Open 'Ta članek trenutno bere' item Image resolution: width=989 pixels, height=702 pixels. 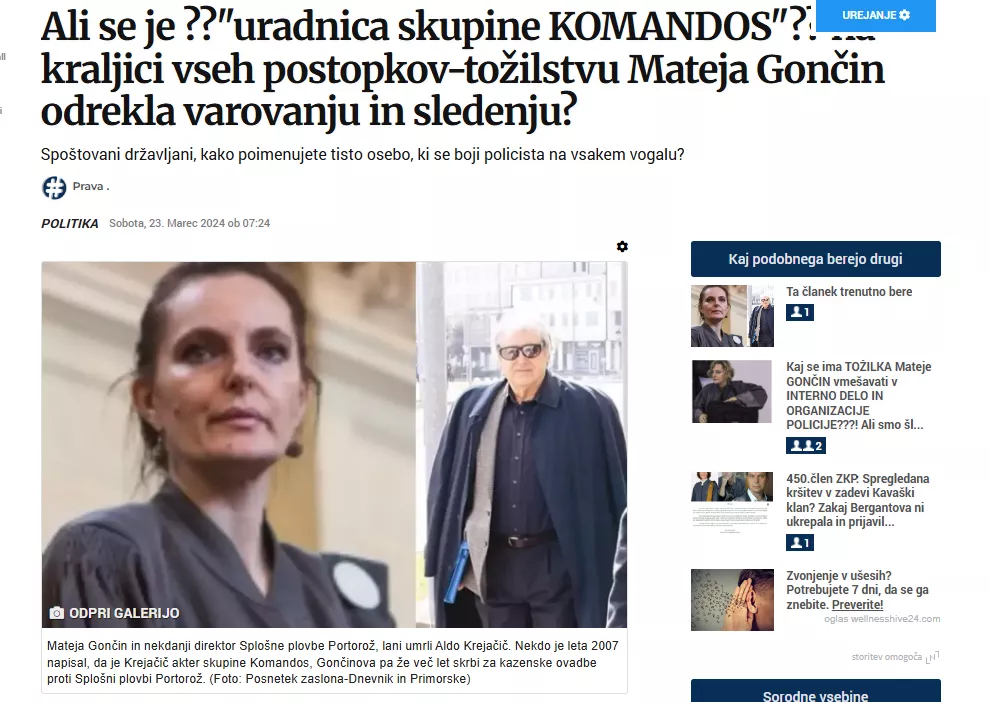849,291
